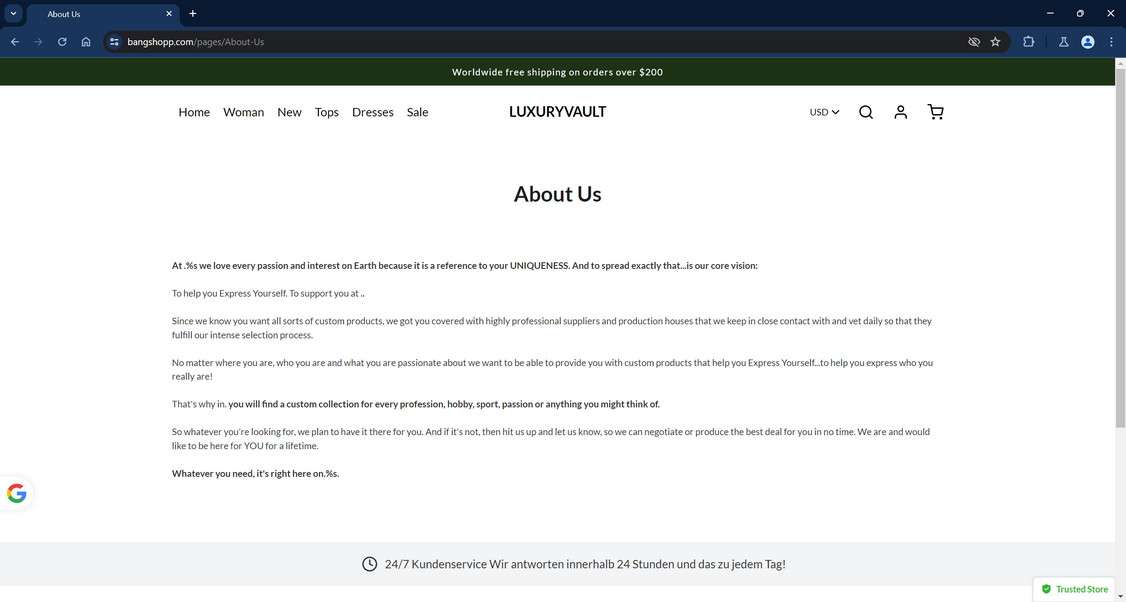Click the floating Google badge icon
1126x602 pixels.
17,494
